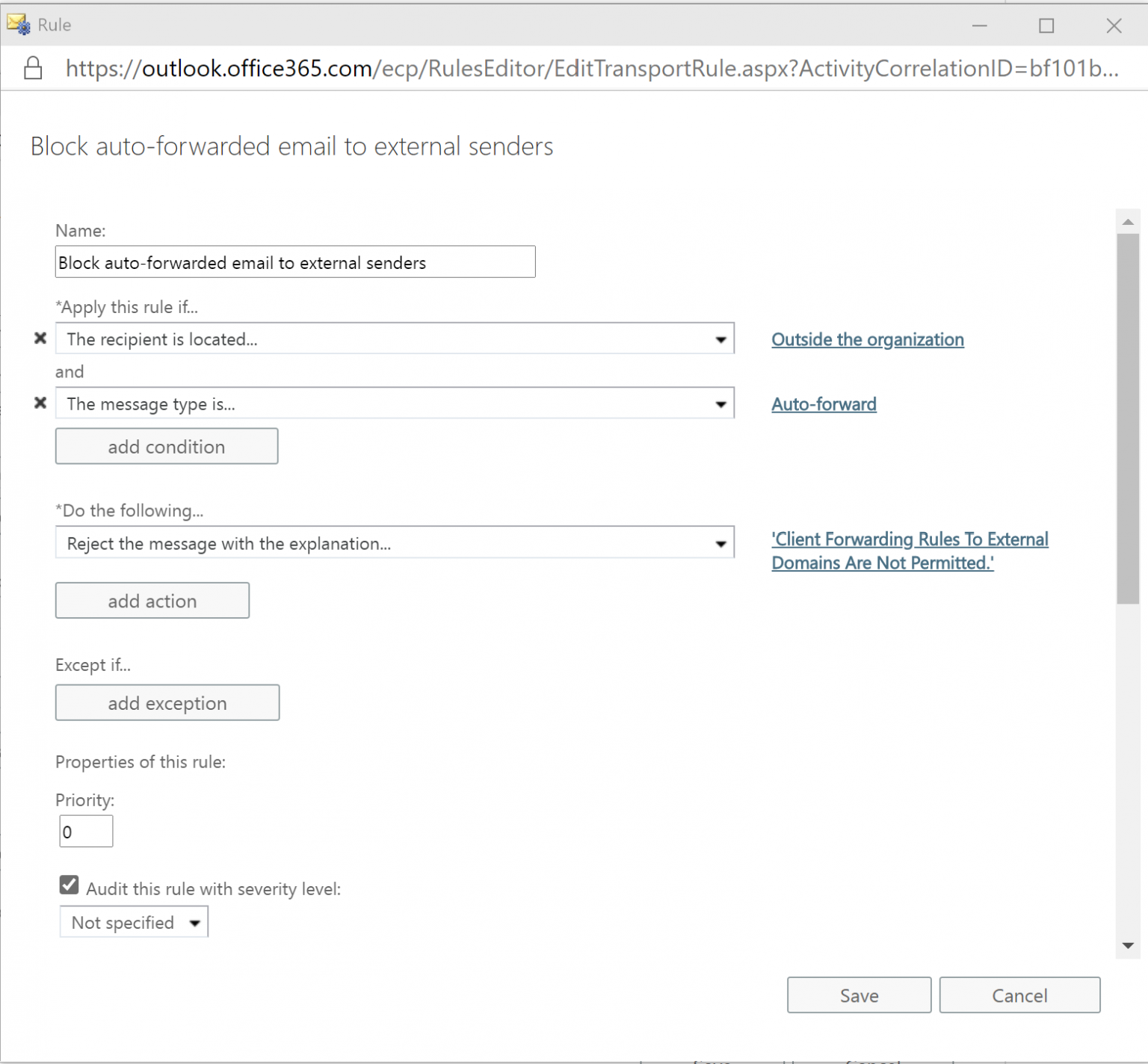Viewport: 1148px width, 1064px height.
Task: Click the Rule envelope icon in title bar
Action: [18, 24]
